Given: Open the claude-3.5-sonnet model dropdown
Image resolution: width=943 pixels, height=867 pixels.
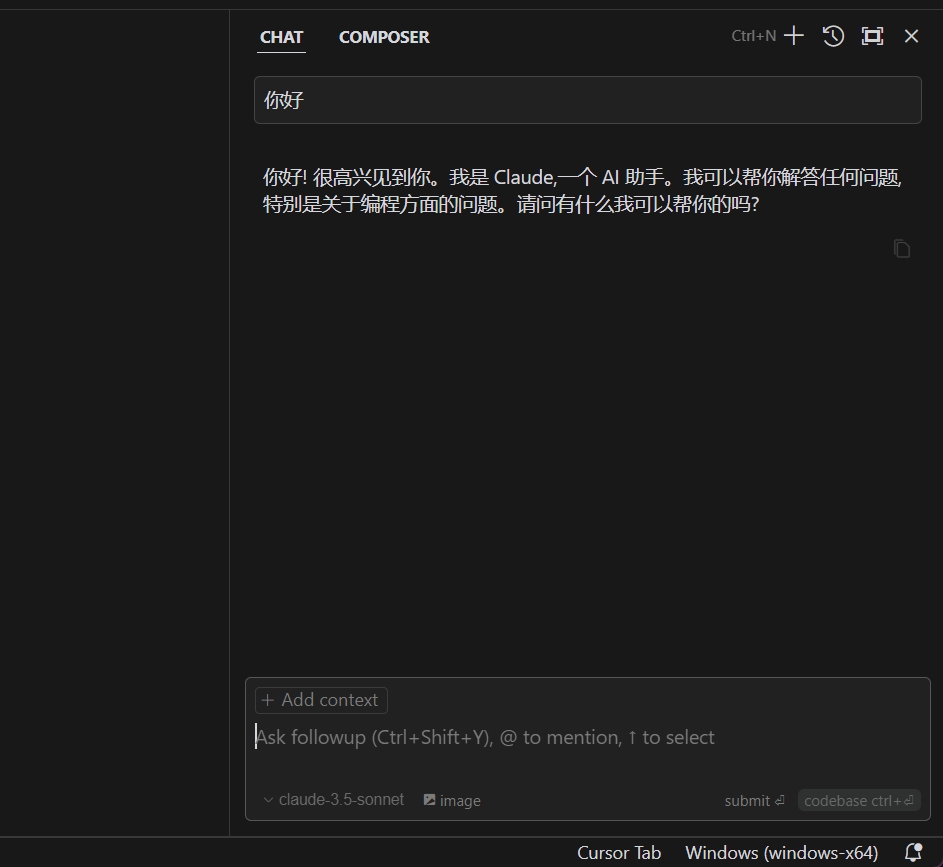Looking at the screenshot, I should tap(340, 800).
